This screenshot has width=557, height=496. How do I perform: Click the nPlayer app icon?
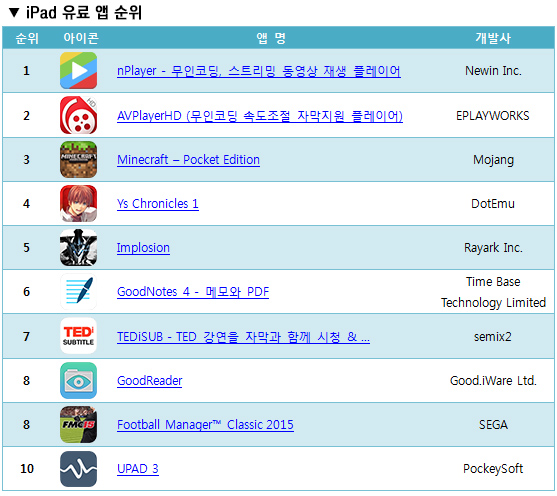(x=79, y=71)
